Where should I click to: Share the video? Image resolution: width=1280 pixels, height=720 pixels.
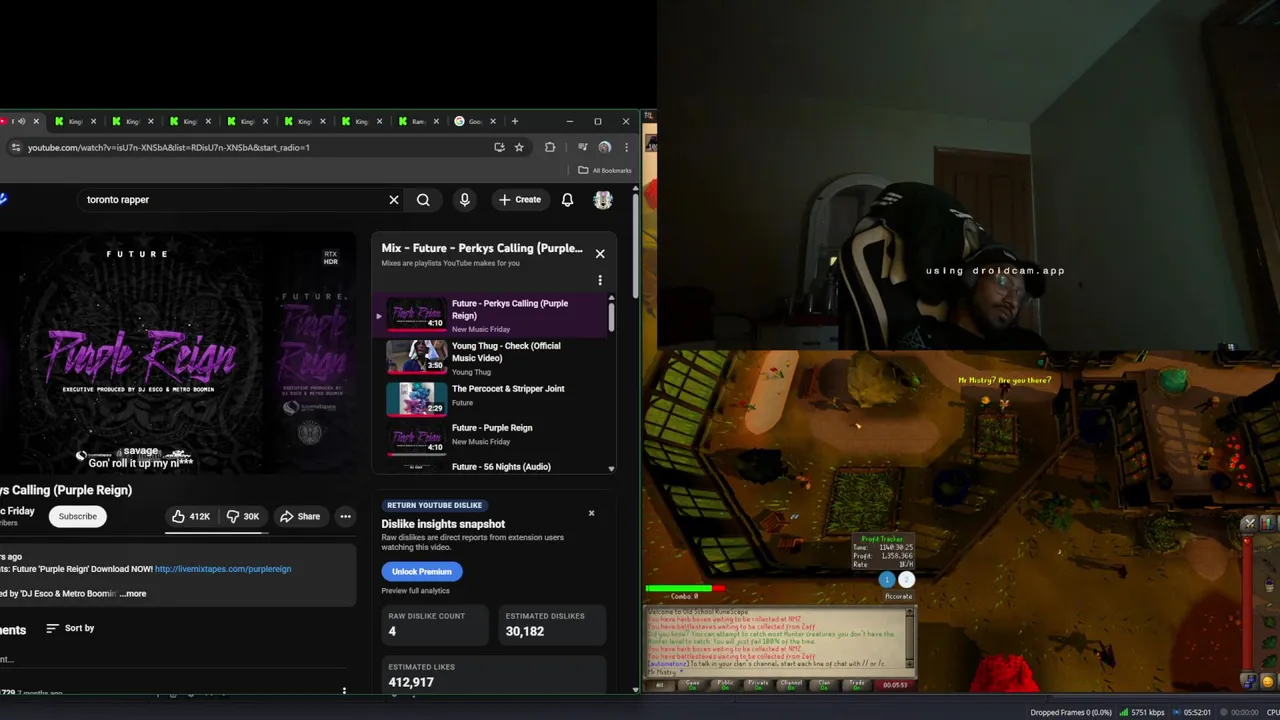coord(300,516)
